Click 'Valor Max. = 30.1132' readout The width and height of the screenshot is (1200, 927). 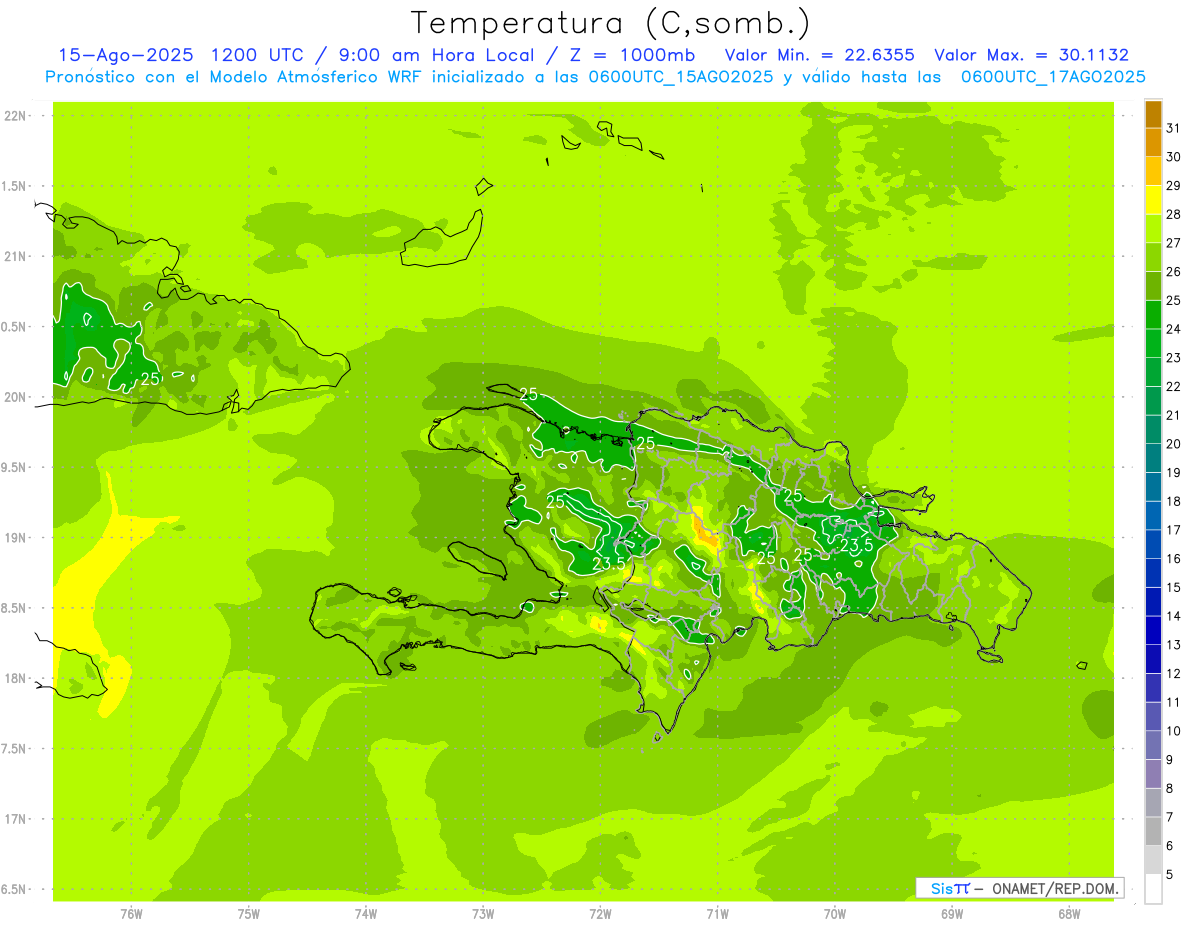pos(1031,55)
